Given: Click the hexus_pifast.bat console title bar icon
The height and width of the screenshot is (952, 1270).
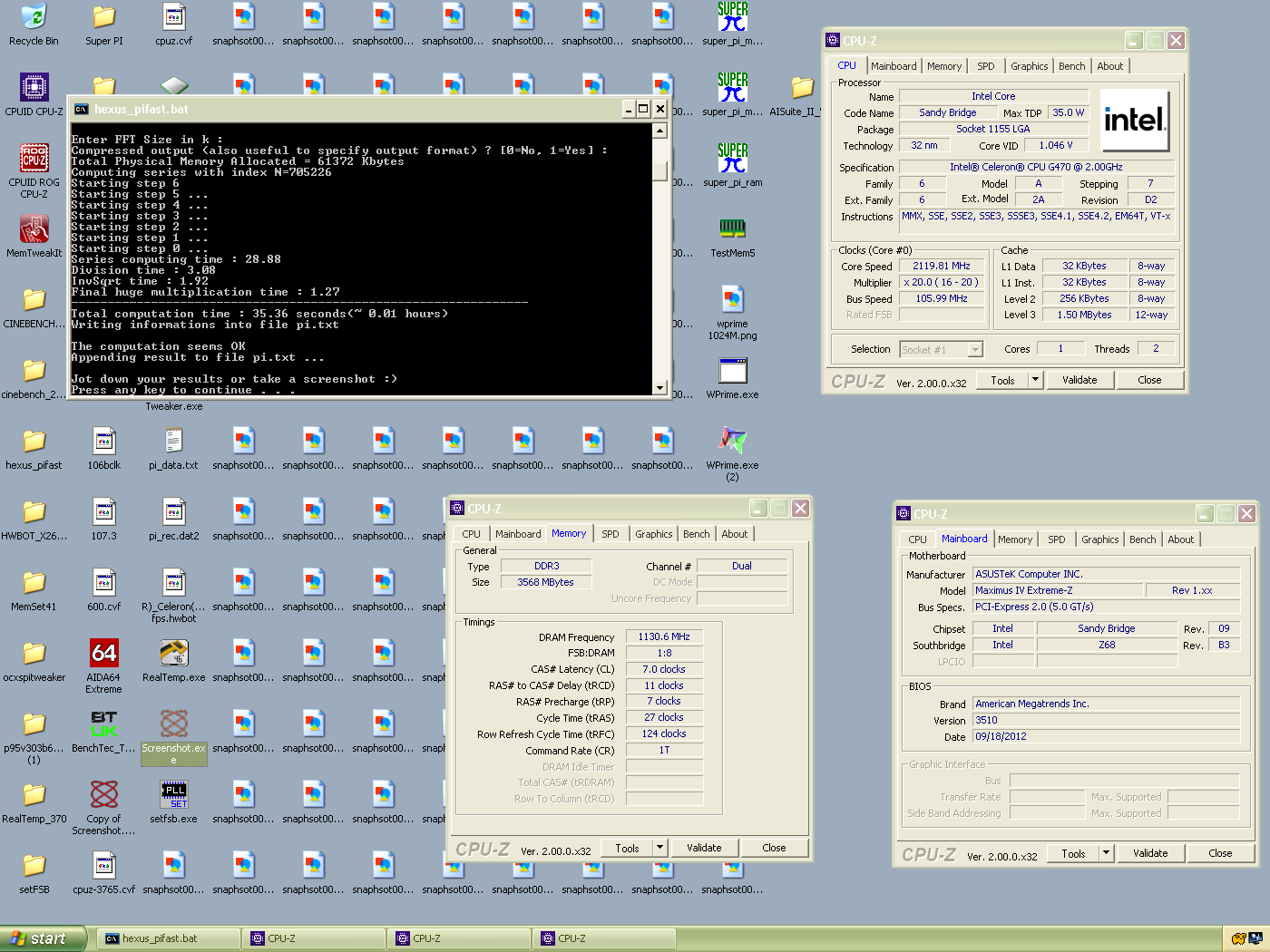Looking at the screenshot, I should pos(82,109).
